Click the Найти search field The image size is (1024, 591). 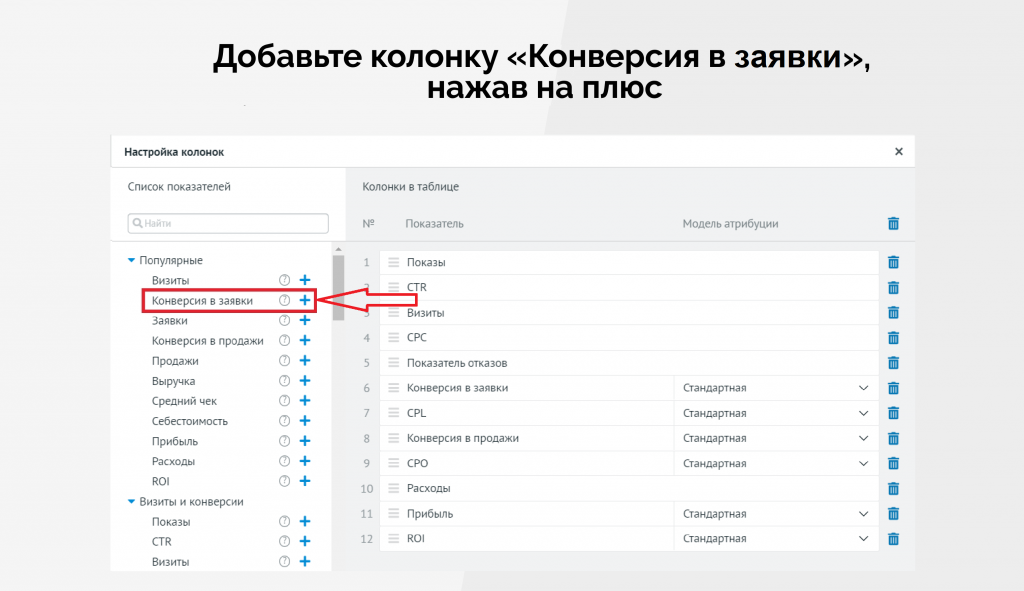pyautogui.click(x=228, y=223)
